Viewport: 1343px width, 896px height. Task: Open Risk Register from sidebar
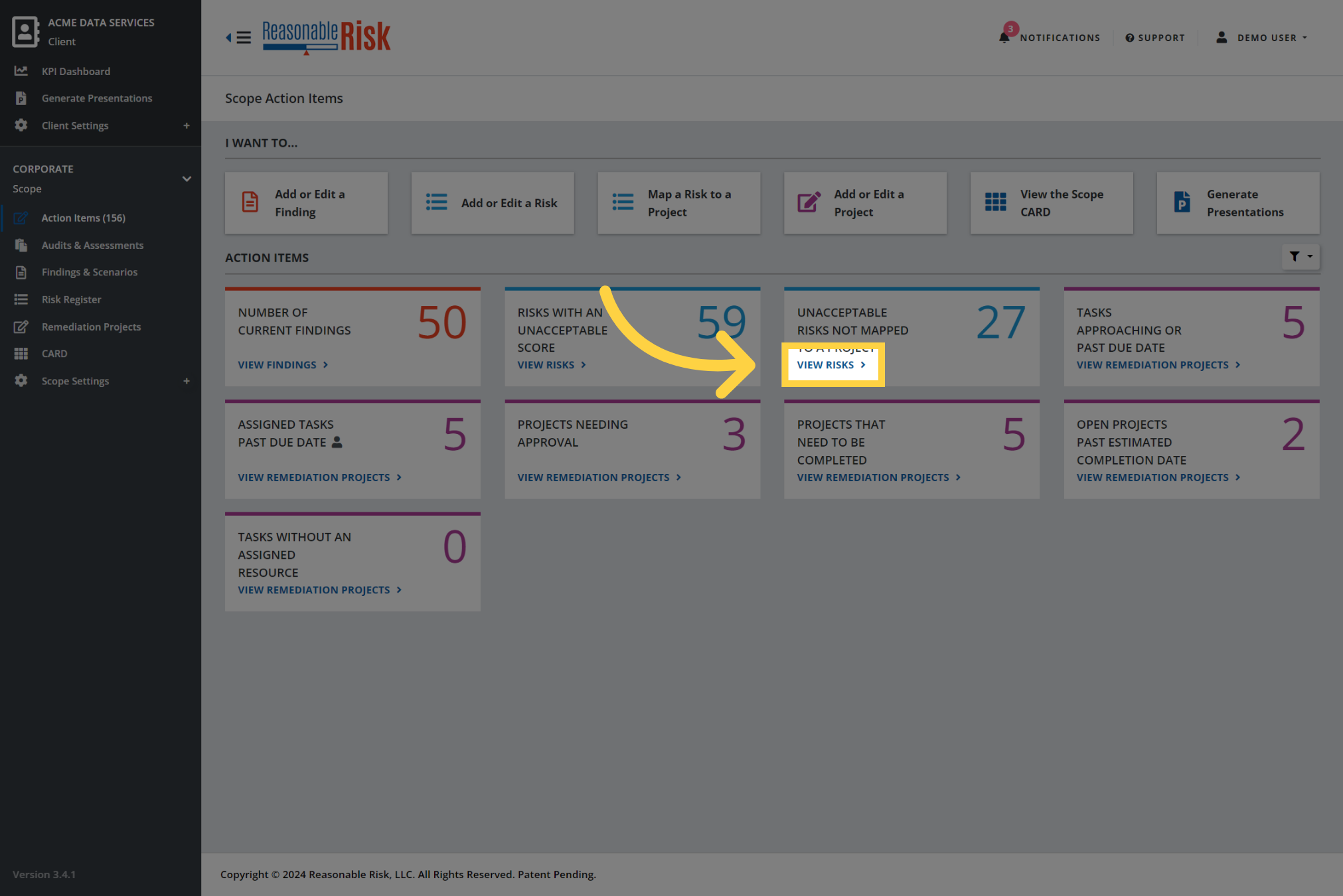coord(71,299)
